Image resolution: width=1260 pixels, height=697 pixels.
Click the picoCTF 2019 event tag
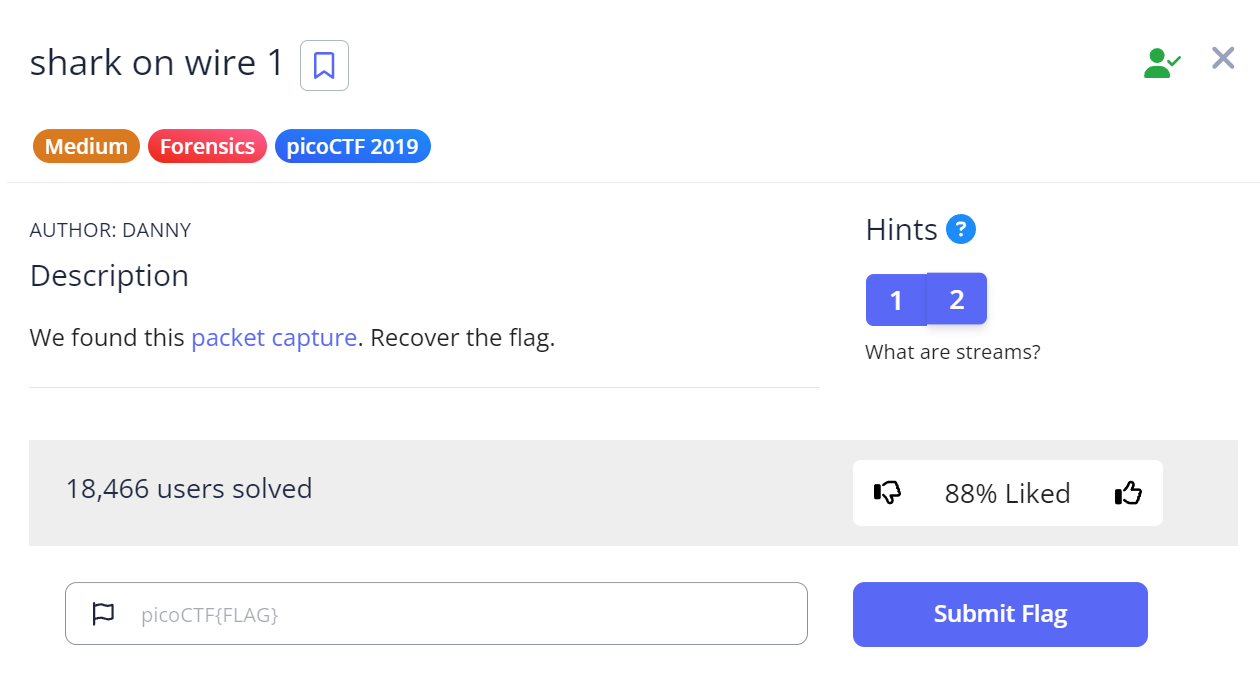352,147
